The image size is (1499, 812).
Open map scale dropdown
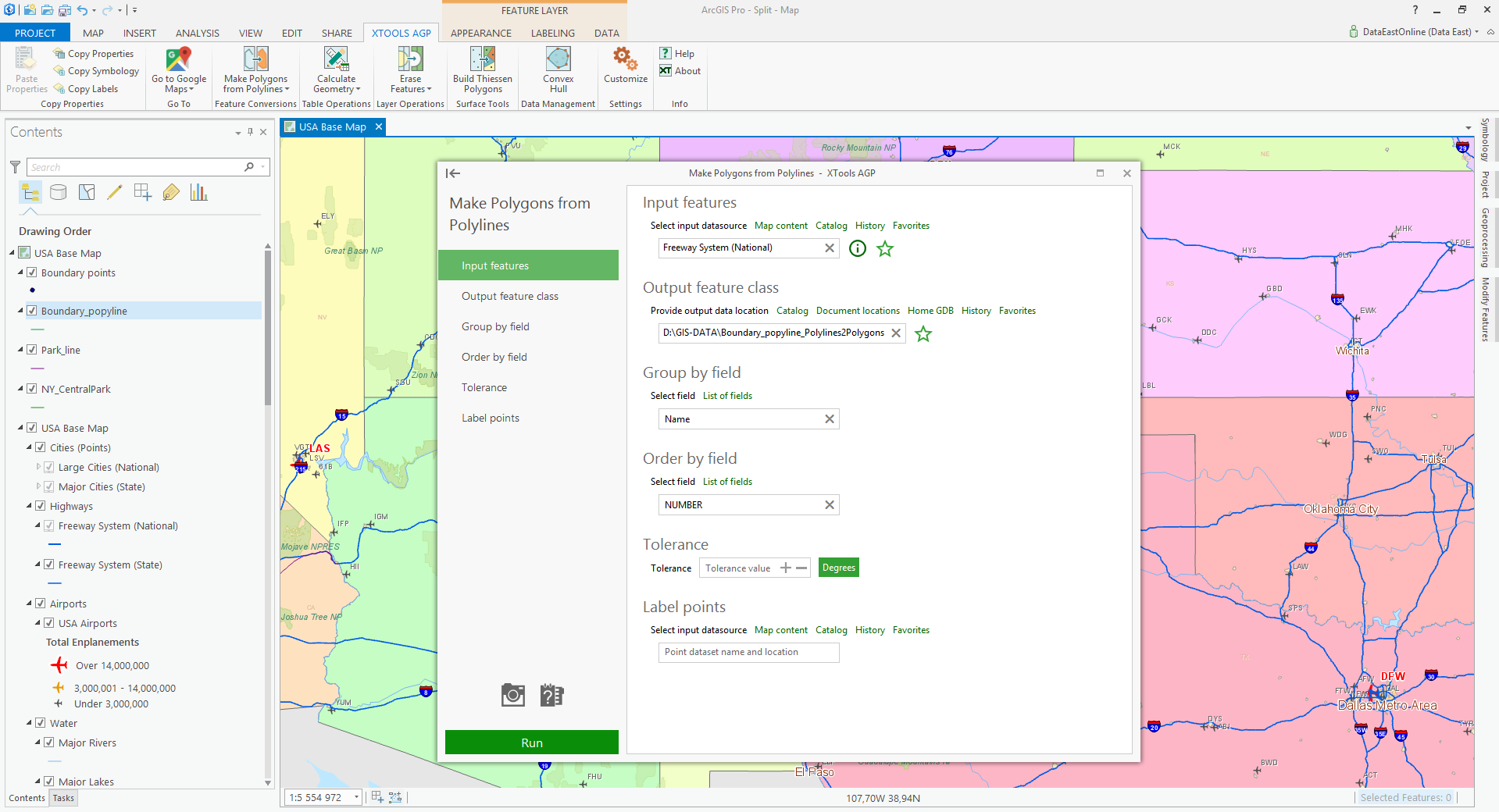tap(356, 797)
